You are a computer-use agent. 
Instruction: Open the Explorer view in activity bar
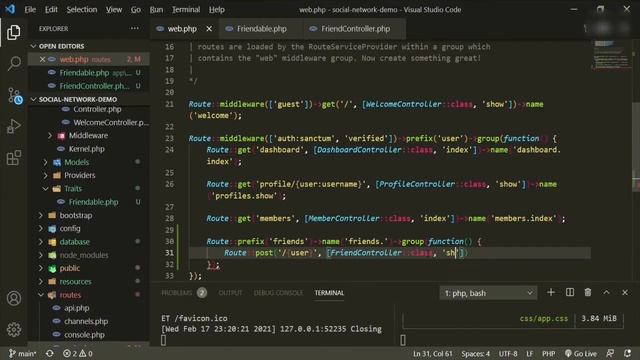coord(13,32)
